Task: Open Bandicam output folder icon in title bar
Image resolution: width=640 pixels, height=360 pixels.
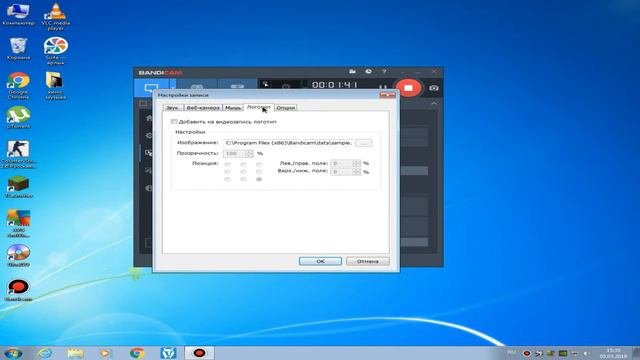Action: click(x=352, y=72)
